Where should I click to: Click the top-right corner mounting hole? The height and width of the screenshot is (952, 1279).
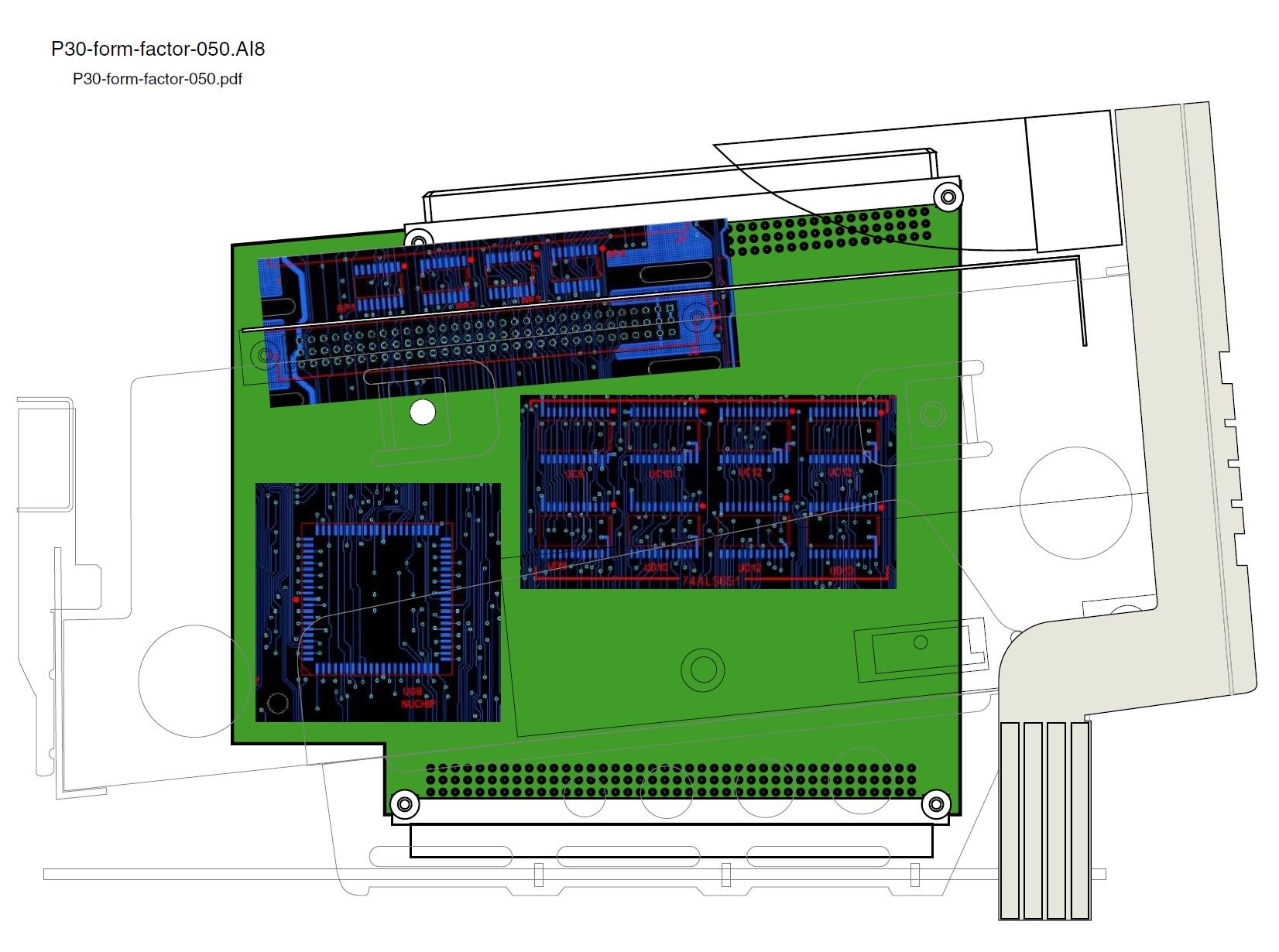(x=948, y=197)
